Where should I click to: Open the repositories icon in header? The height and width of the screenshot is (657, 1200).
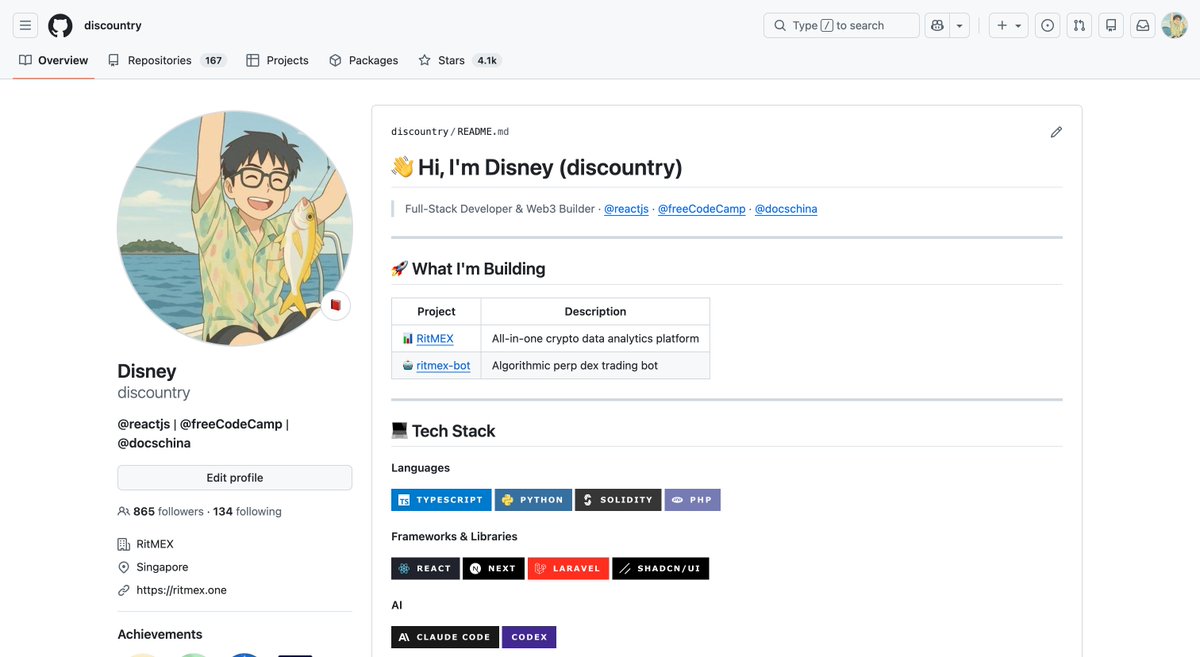pyautogui.click(x=1110, y=25)
